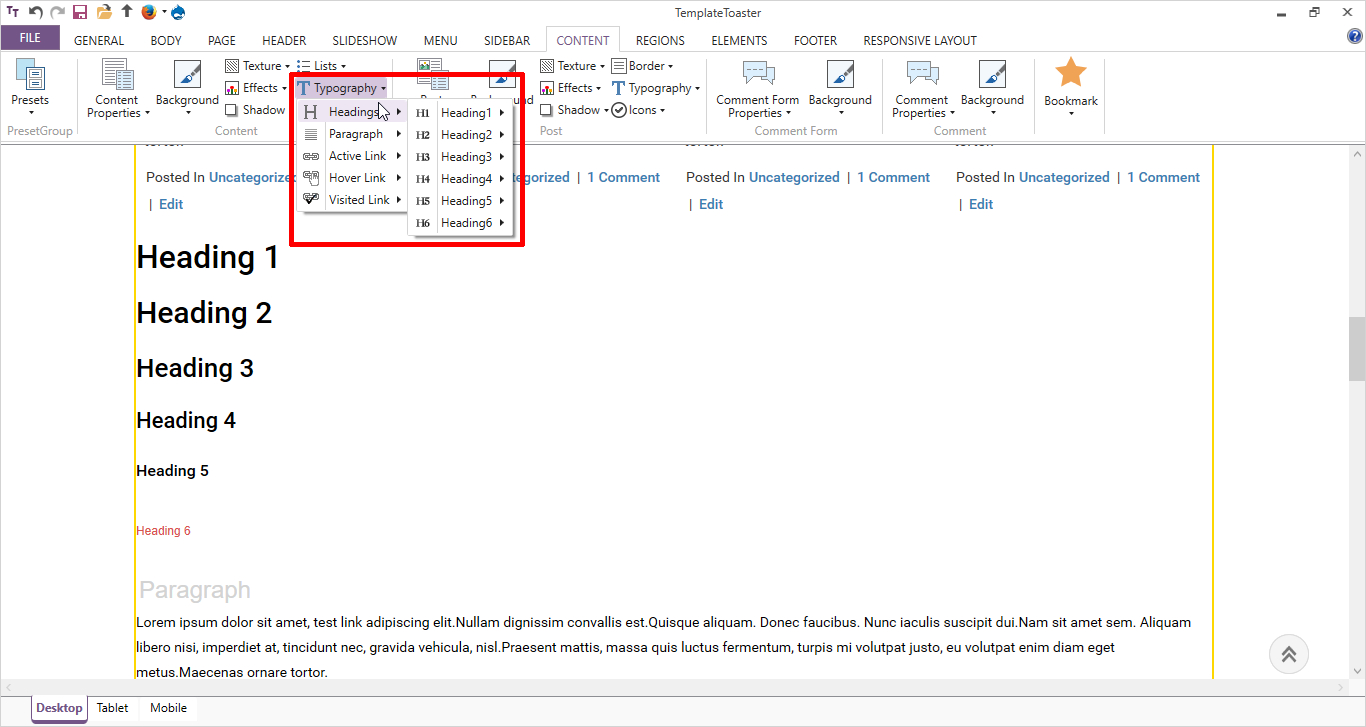This screenshot has width=1366, height=727.
Task: Click the rightmost Uncategorized post link
Action: click(1064, 177)
